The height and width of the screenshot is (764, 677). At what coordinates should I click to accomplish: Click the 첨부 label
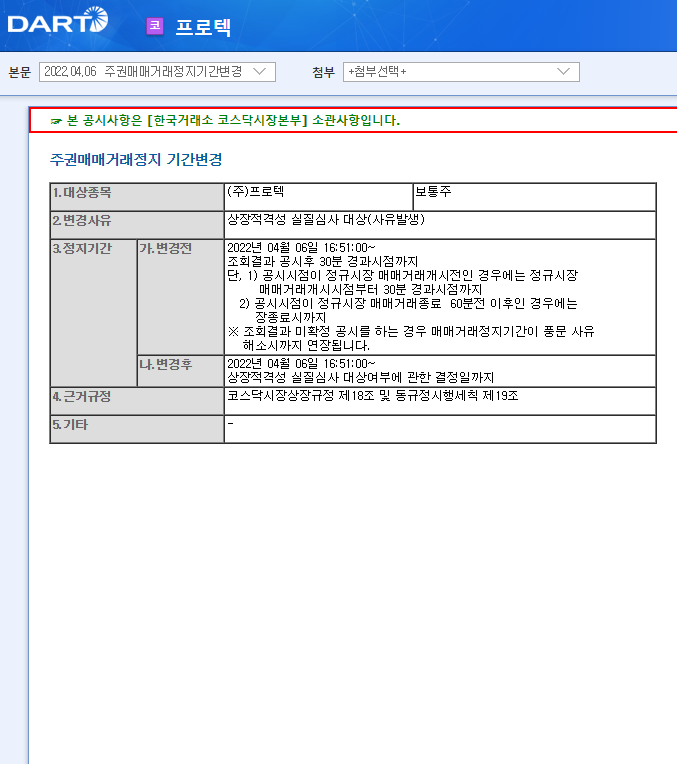323,72
